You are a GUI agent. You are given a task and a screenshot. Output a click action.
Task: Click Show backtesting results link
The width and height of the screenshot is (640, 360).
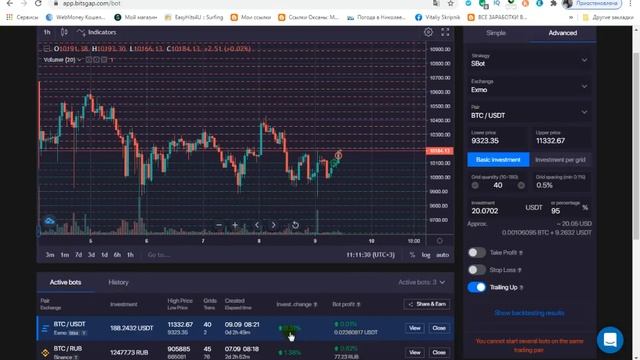[529, 313]
